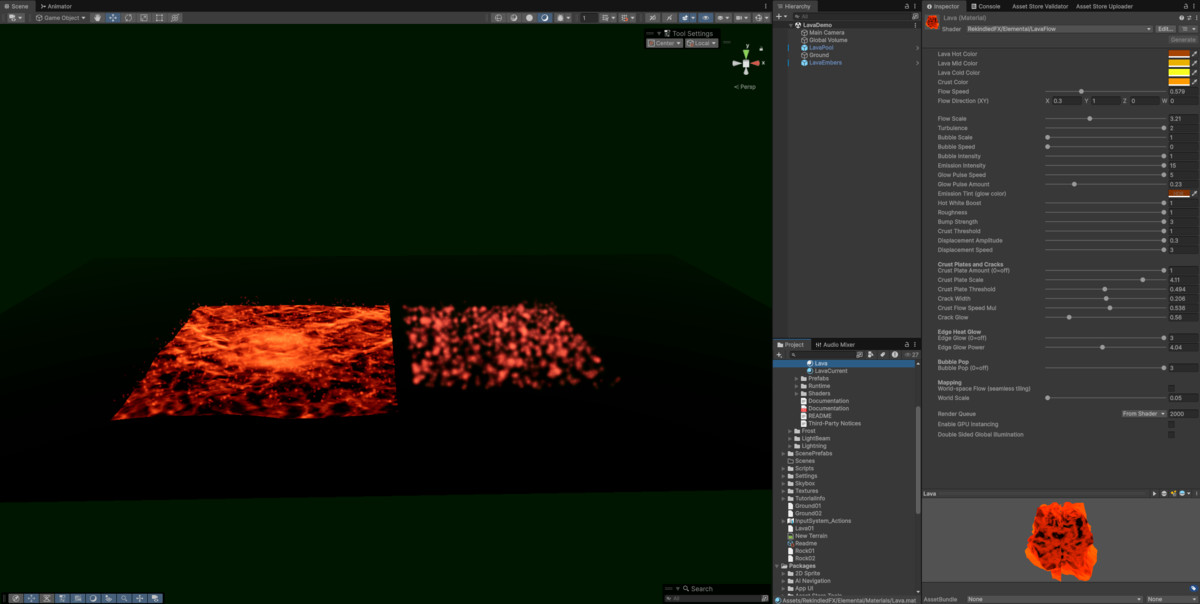
Task: Click the Flow Direction X input field
Action: [x=1069, y=101]
